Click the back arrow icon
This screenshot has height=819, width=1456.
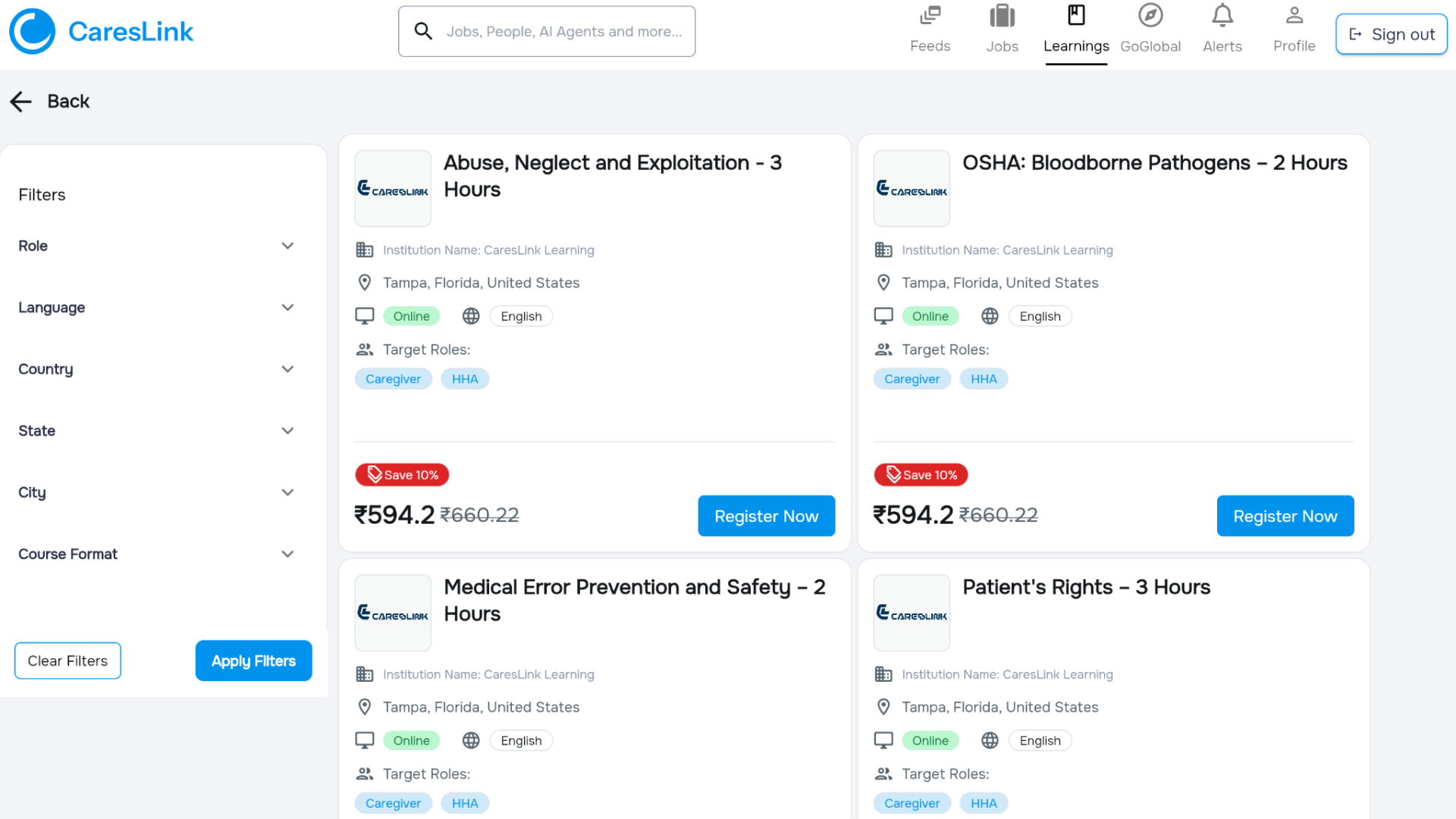click(x=21, y=102)
